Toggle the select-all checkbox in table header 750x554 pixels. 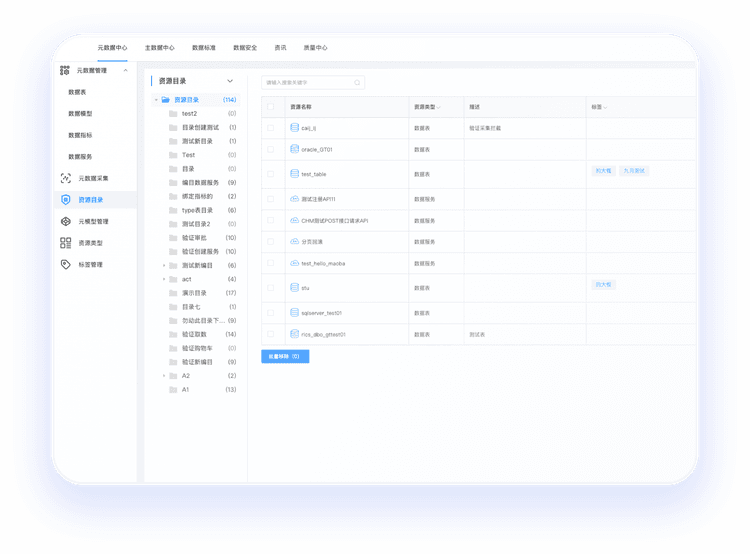[x=270, y=106]
